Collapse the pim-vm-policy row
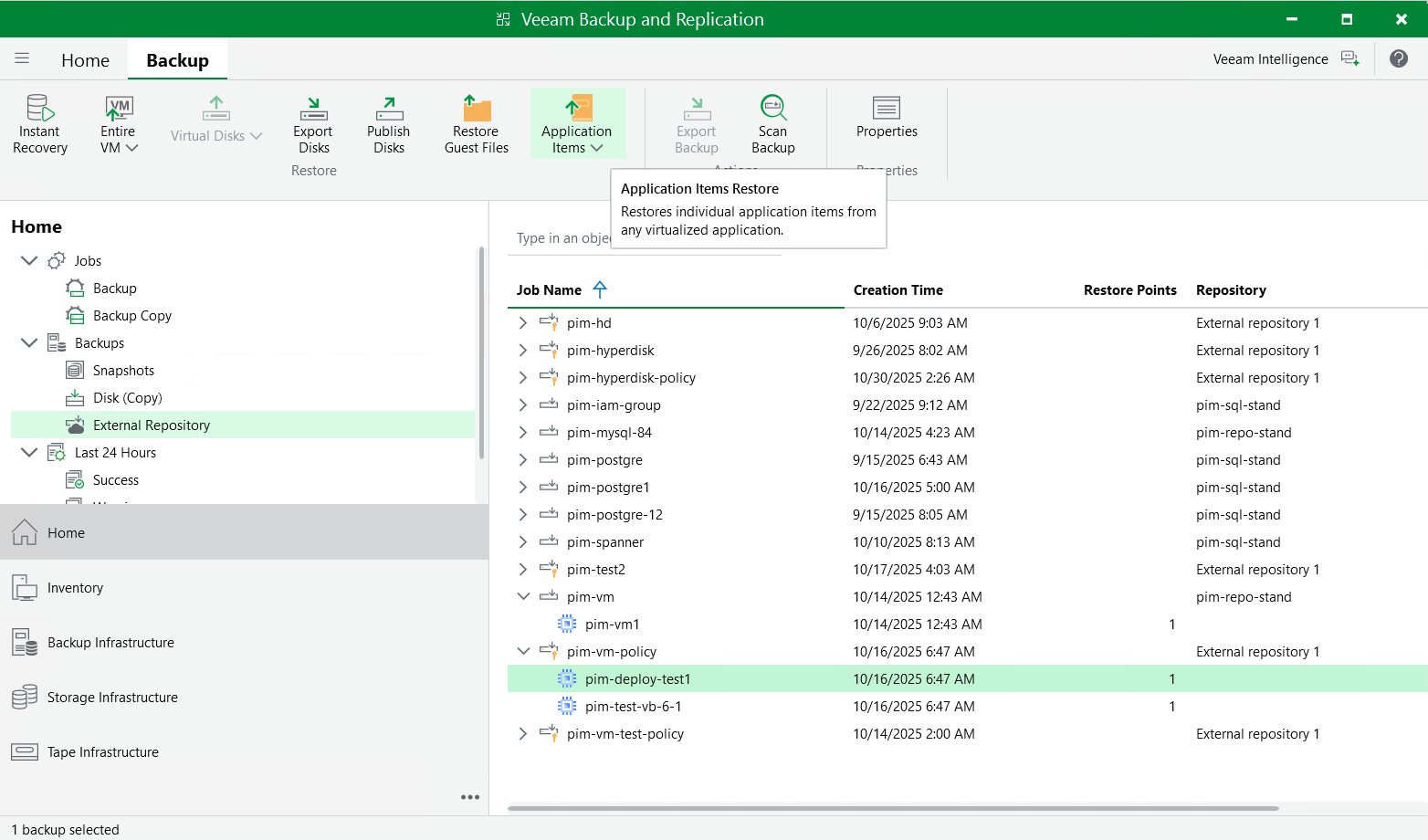Image resolution: width=1428 pixels, height=840 pixels. click(523, 652)
